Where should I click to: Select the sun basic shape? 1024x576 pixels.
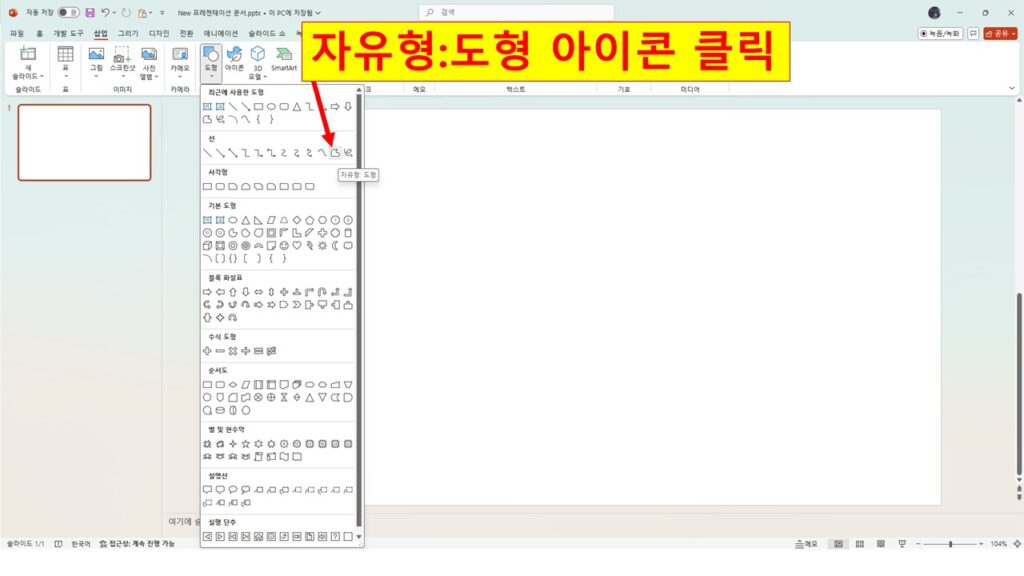pos(322,246)
